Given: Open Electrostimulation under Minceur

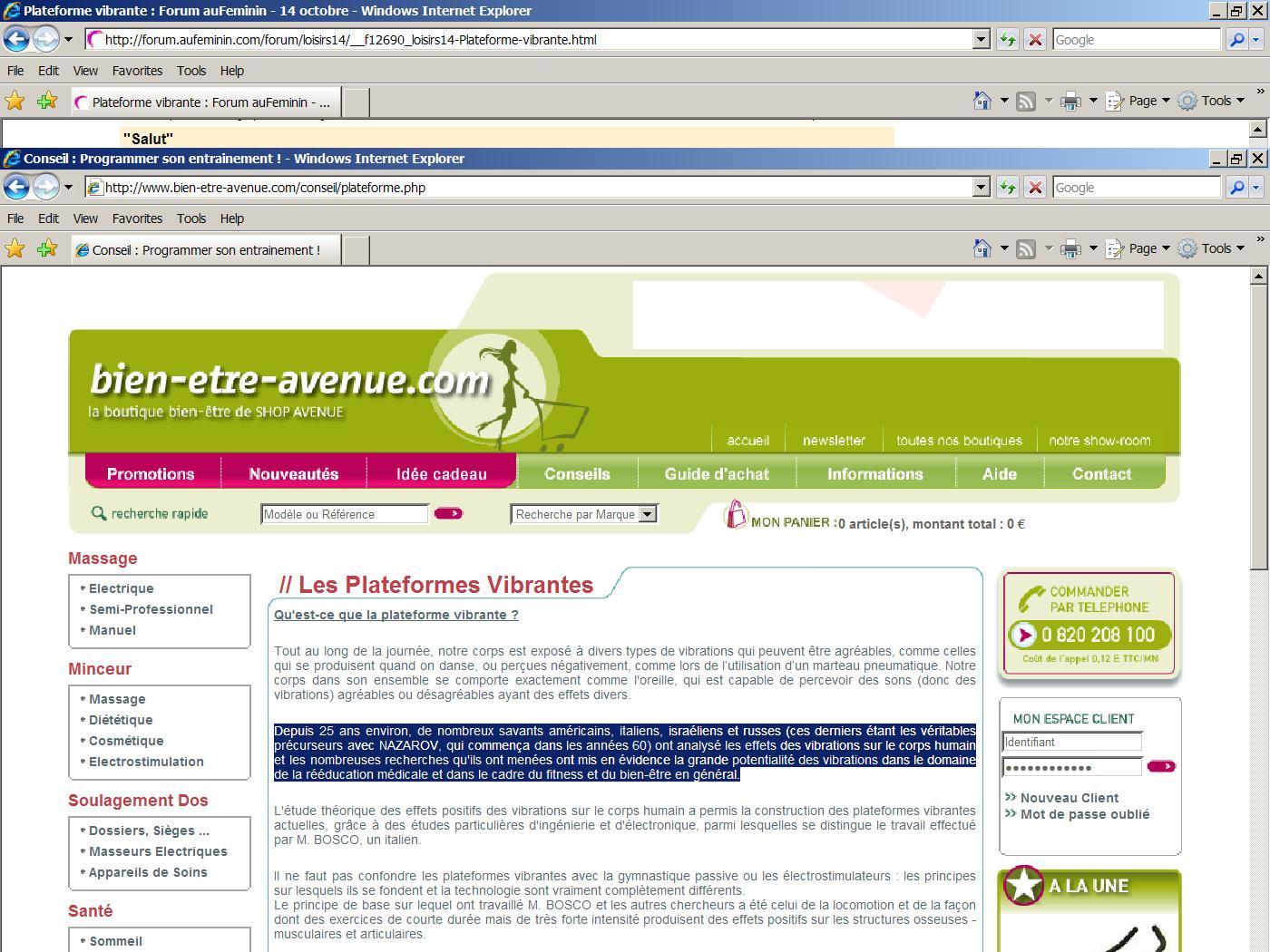Looking at the screenshot, I should (x=146, y=762).
